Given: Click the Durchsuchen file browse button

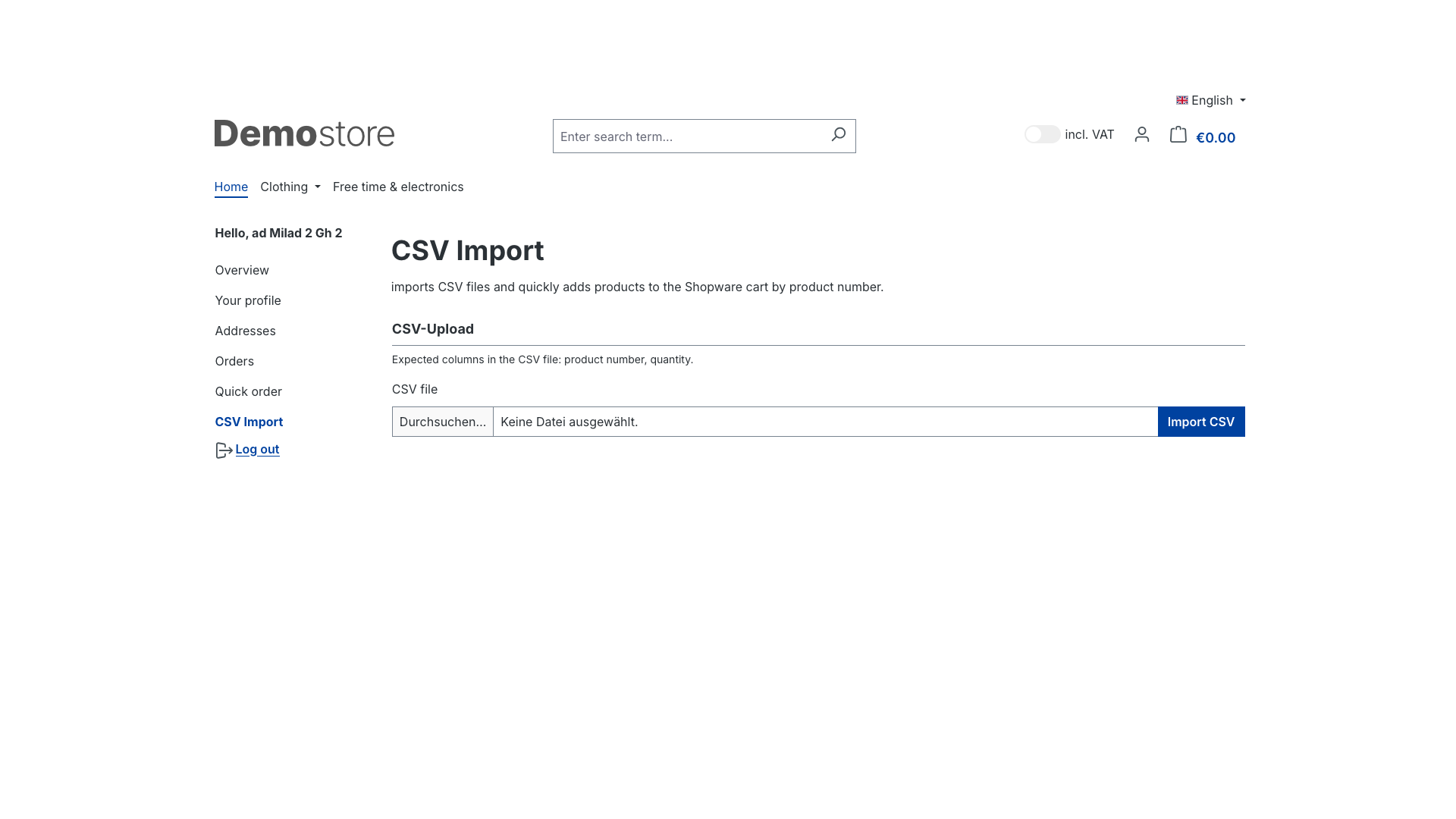Looking at the screenshot, I should [442, 422].
